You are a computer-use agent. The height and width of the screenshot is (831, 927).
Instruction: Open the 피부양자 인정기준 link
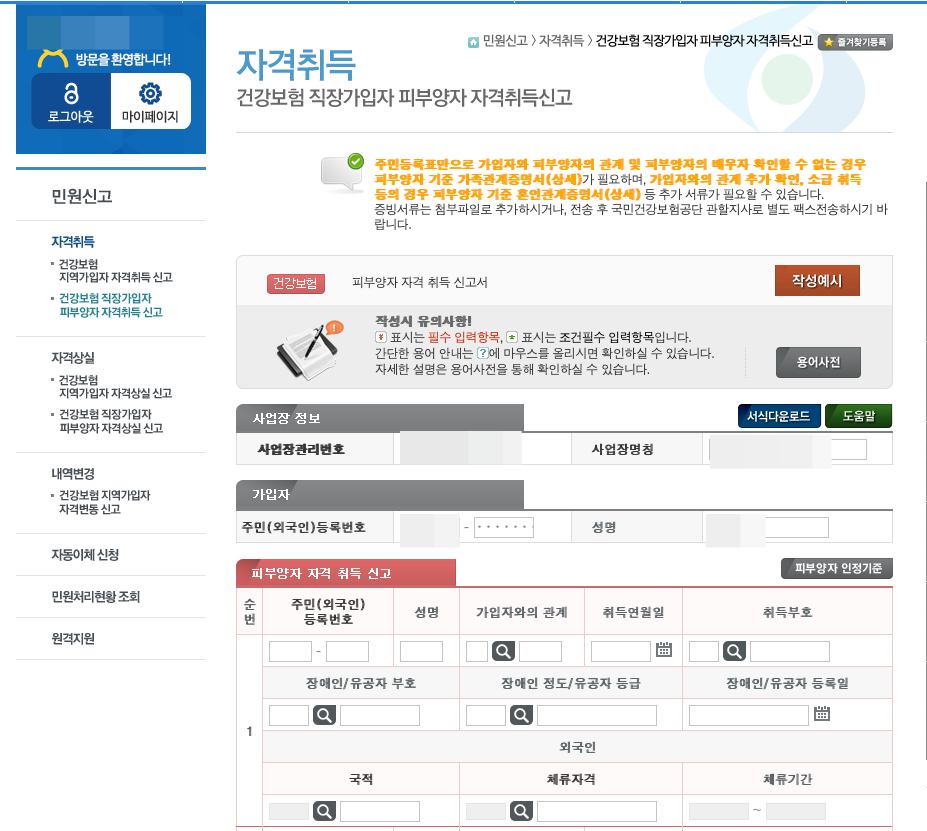point(836,568)
